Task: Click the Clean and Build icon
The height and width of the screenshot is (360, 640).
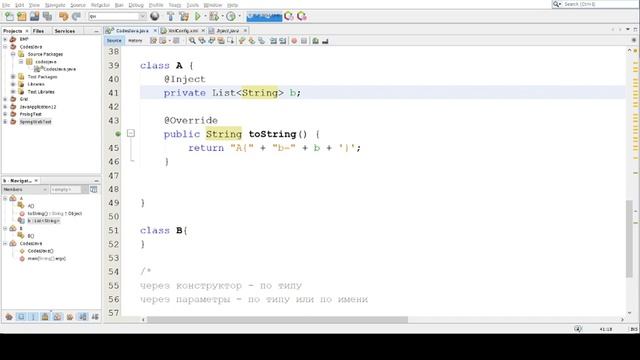Action: click(x=184, y=16)
